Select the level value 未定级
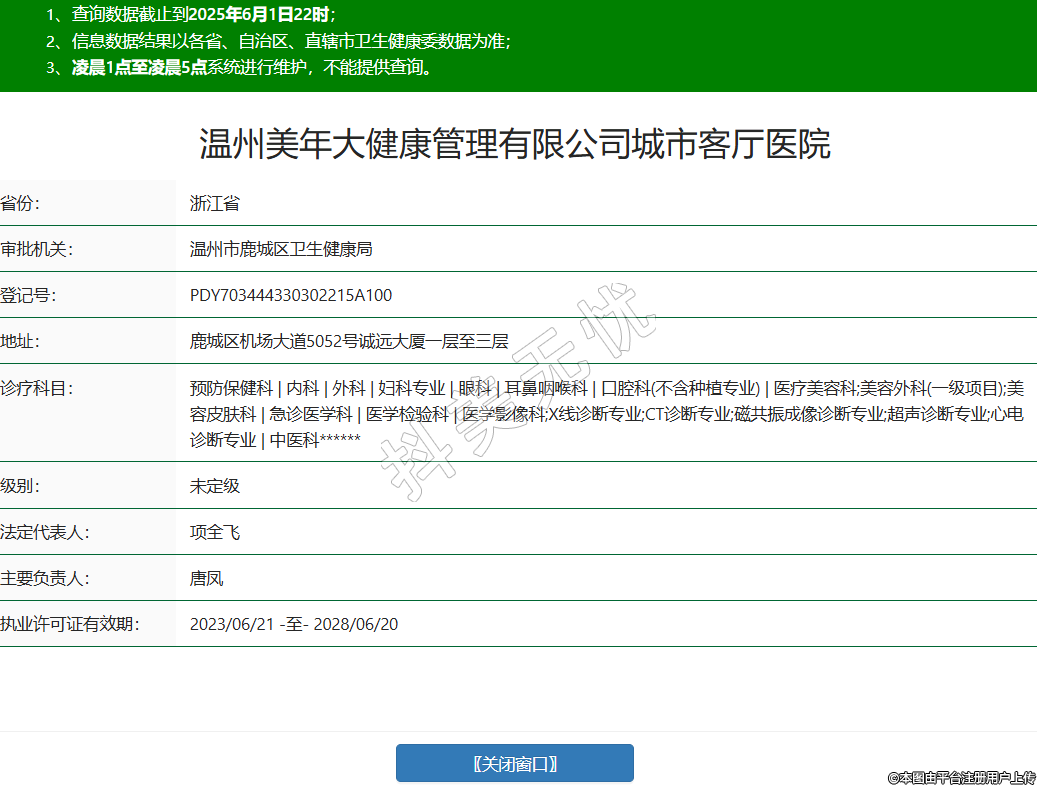Image resolution: width=1037 pixels, height=785 pixels. pos(215,486)
